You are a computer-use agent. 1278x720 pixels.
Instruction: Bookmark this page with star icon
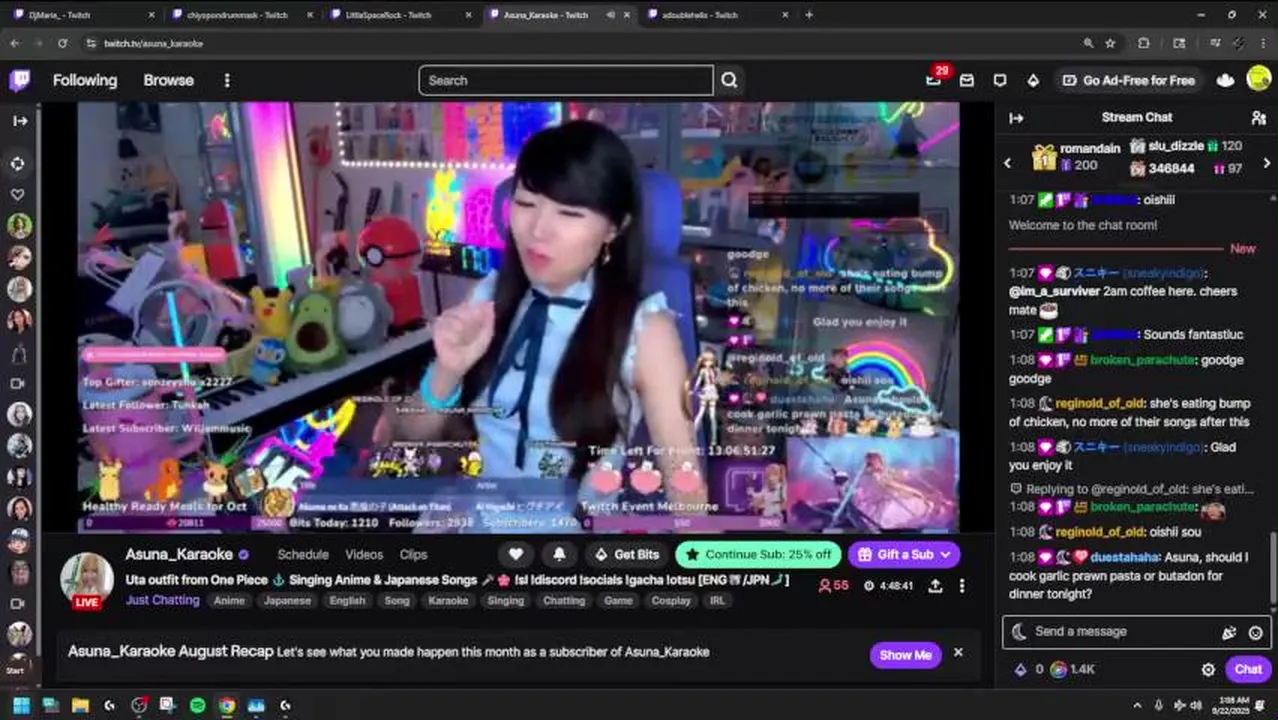coord(1110,43)
